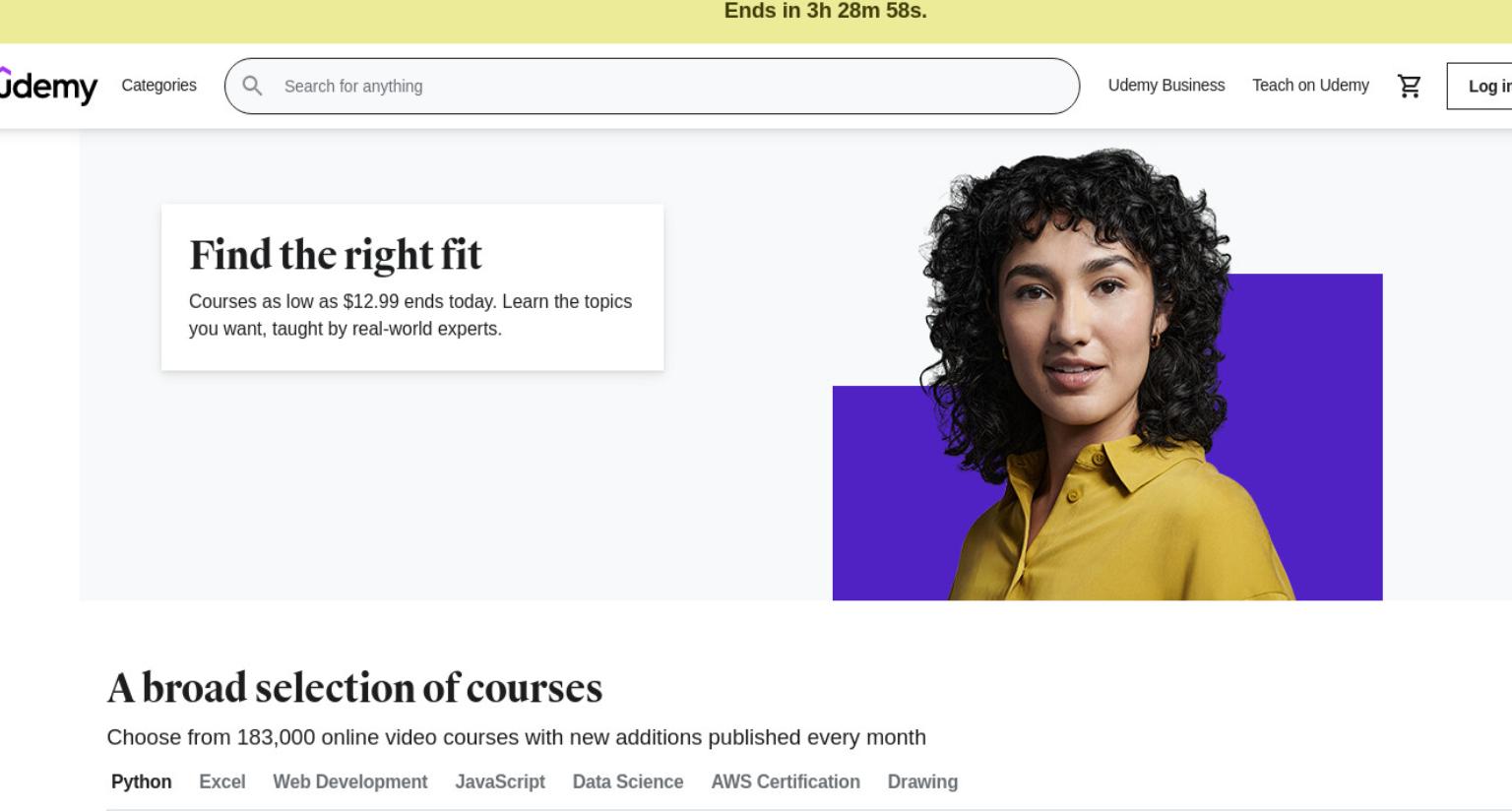This screenshot has width=1512, height=811.
Task: Select the Python tab
Action: [x=141, y=781]
